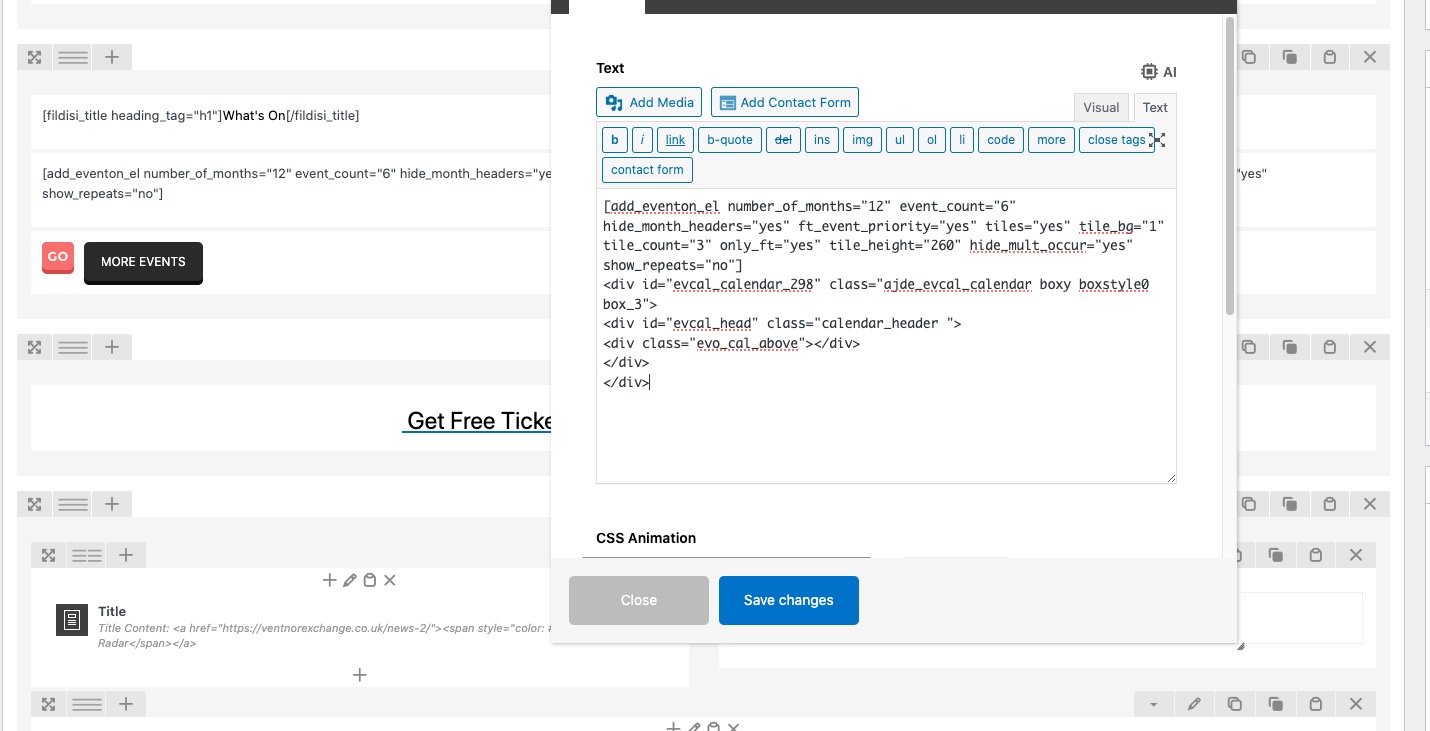Screen dimensions: 1430x731
Task: Click Add Contact Form button
Action: click(x=785, y=102)
